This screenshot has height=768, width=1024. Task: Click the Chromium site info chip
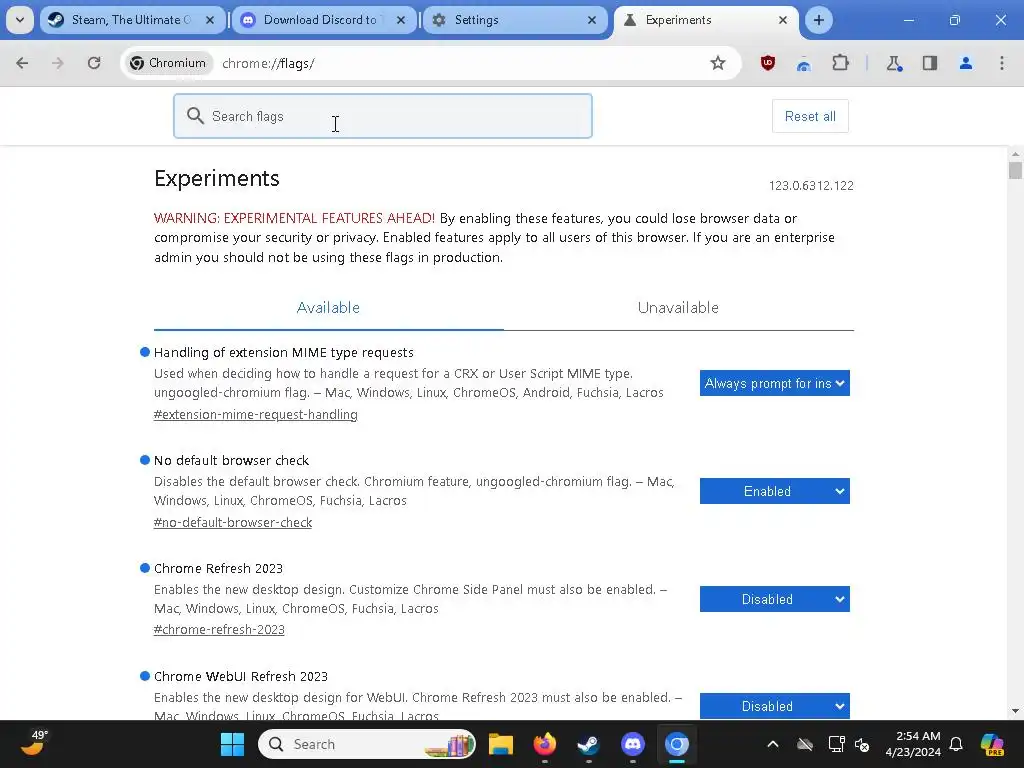(x=168, y=63)
